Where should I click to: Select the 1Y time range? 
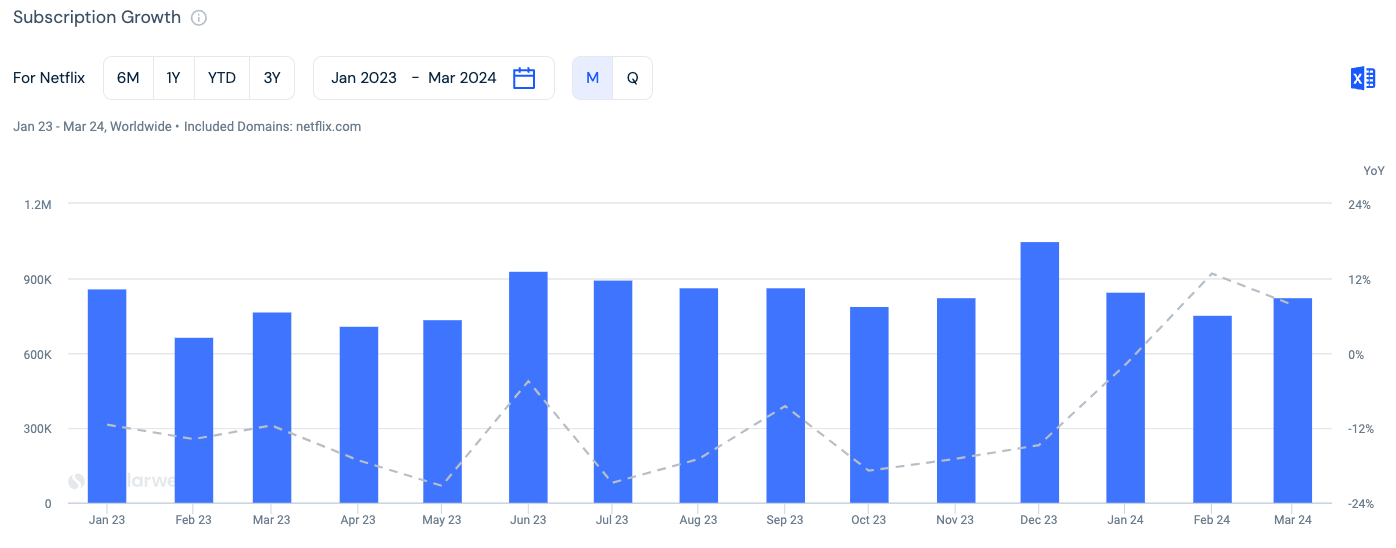click(x=174, y=78)
